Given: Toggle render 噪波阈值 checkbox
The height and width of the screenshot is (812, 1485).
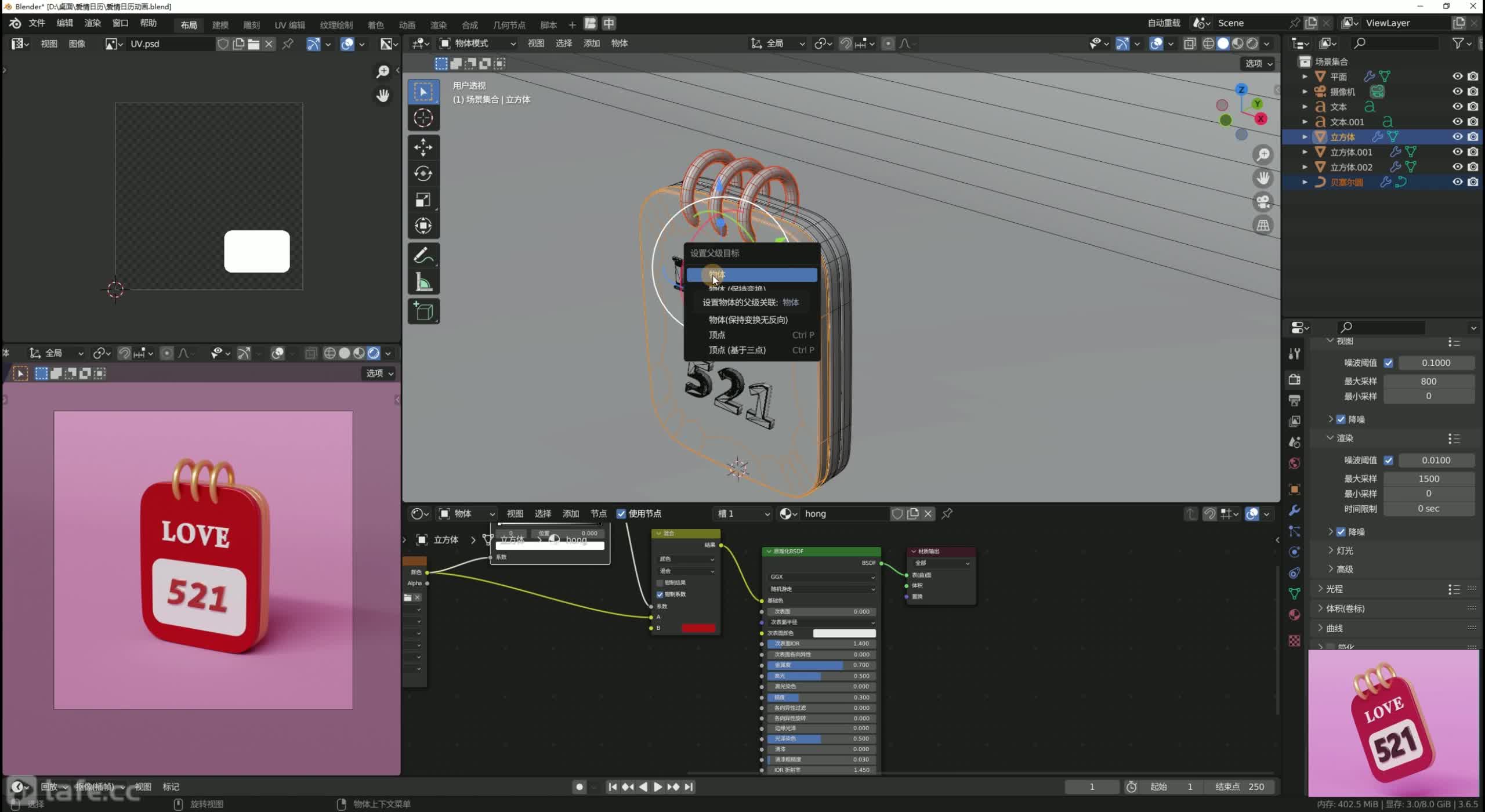Looking at the screenshot, I should click(x=1388, y=461).
